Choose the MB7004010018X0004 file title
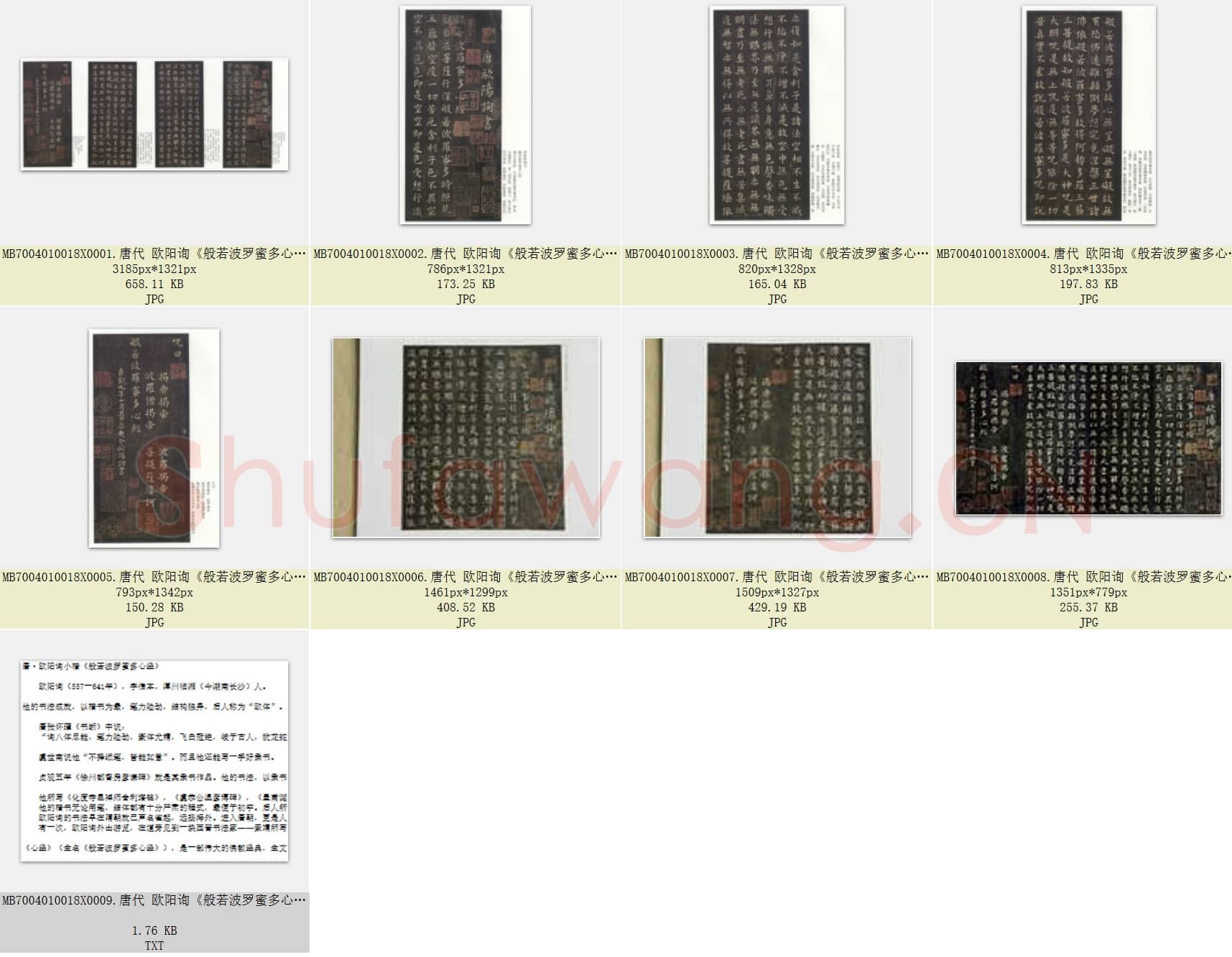The image size is (1232, 957). [x=1083, y=254]
